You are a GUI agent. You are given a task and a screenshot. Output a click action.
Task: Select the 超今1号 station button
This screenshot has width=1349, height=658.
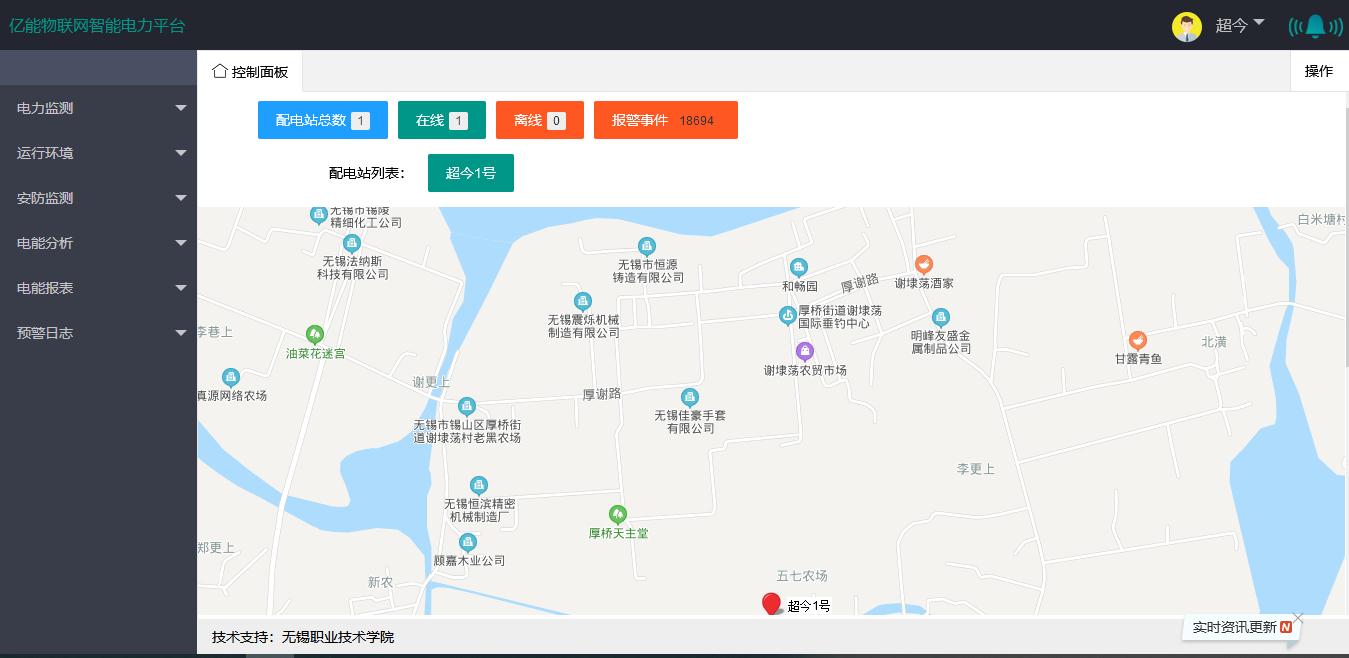tap(470, 173)
